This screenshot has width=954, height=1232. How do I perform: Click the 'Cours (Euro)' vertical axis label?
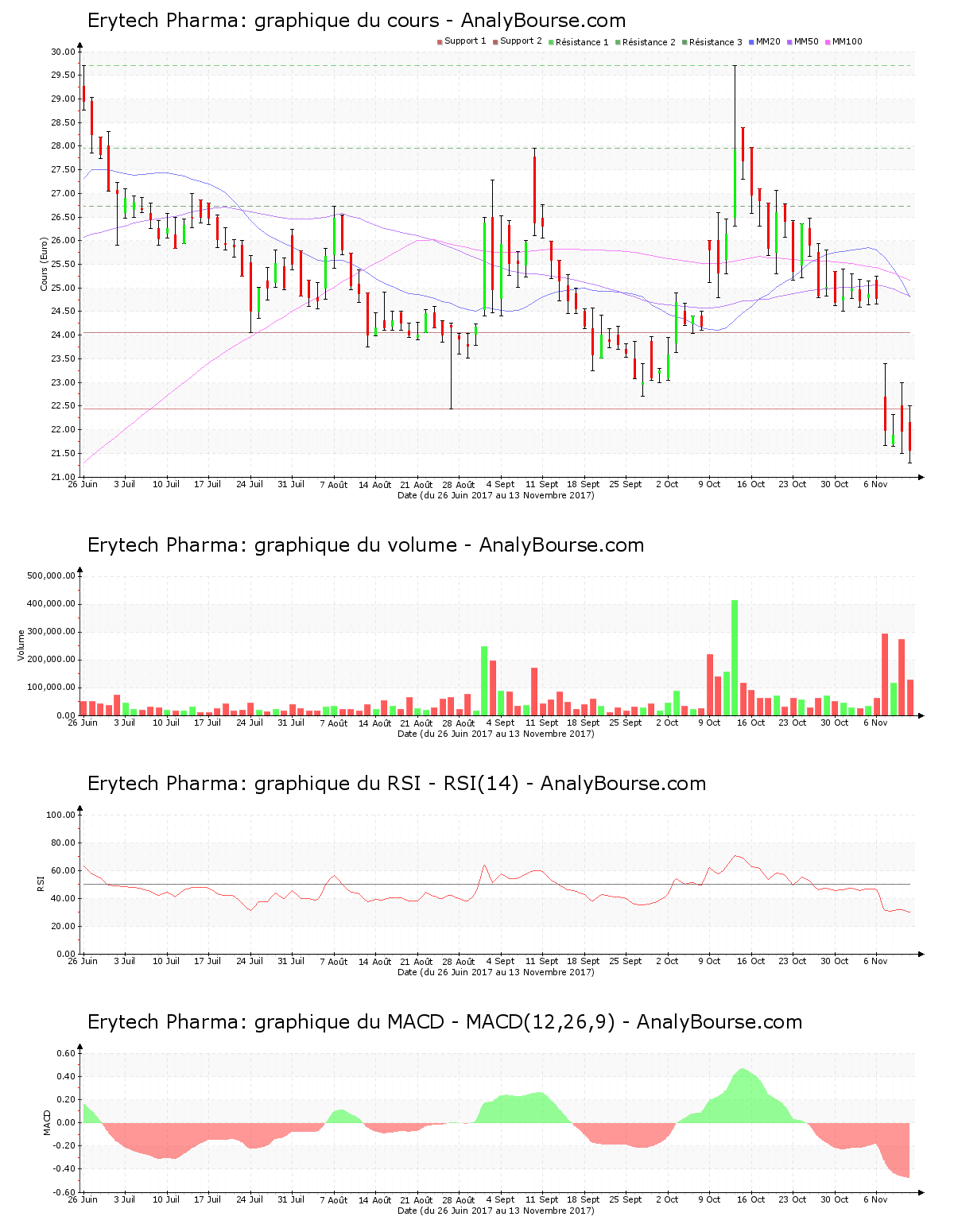[x=45, y=264]
